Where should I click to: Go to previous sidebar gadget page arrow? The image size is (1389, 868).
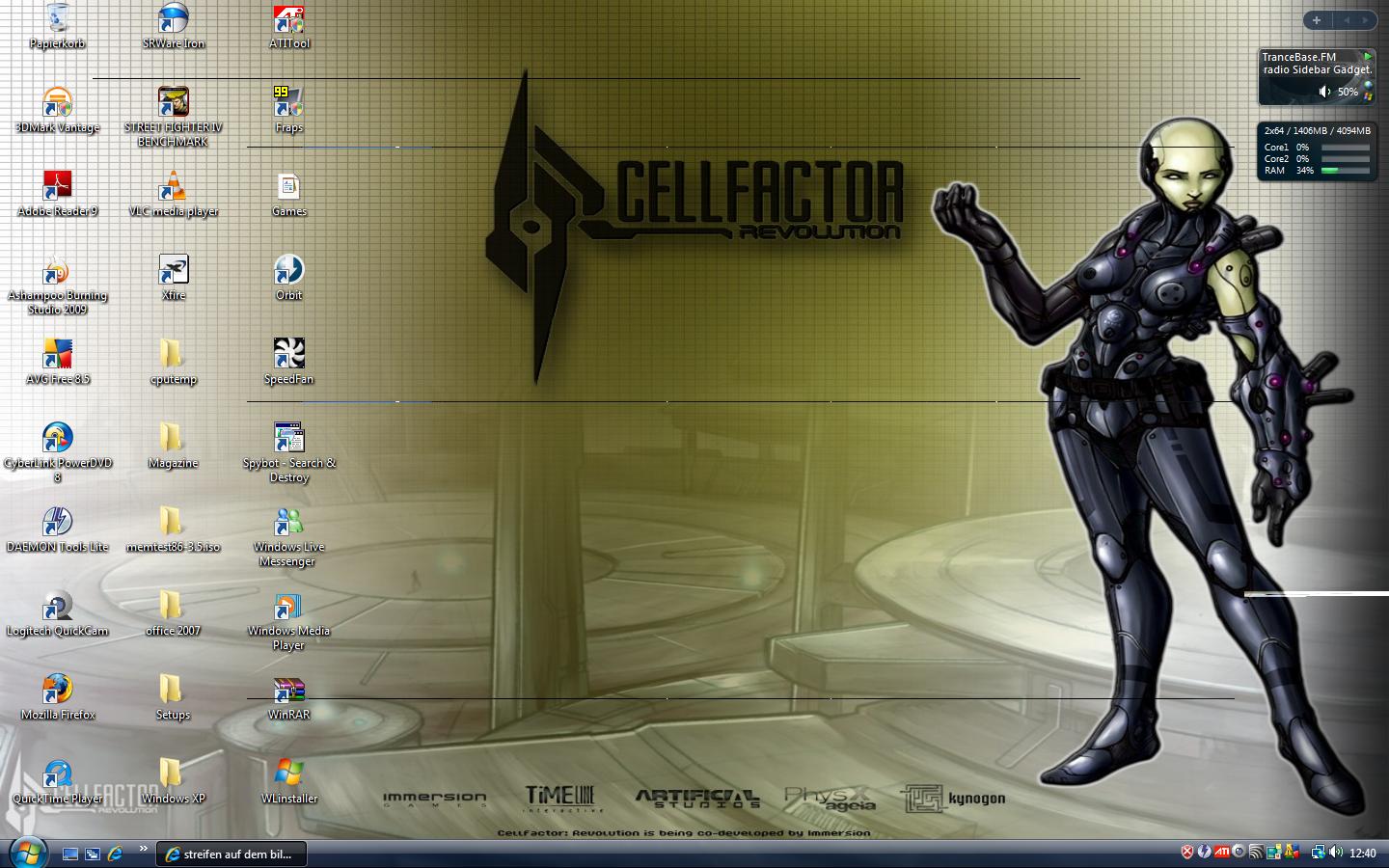tap(1347, 20)
